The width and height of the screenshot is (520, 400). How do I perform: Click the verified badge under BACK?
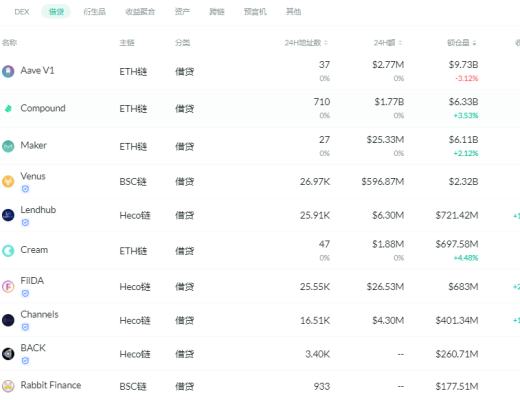point(25,361)
